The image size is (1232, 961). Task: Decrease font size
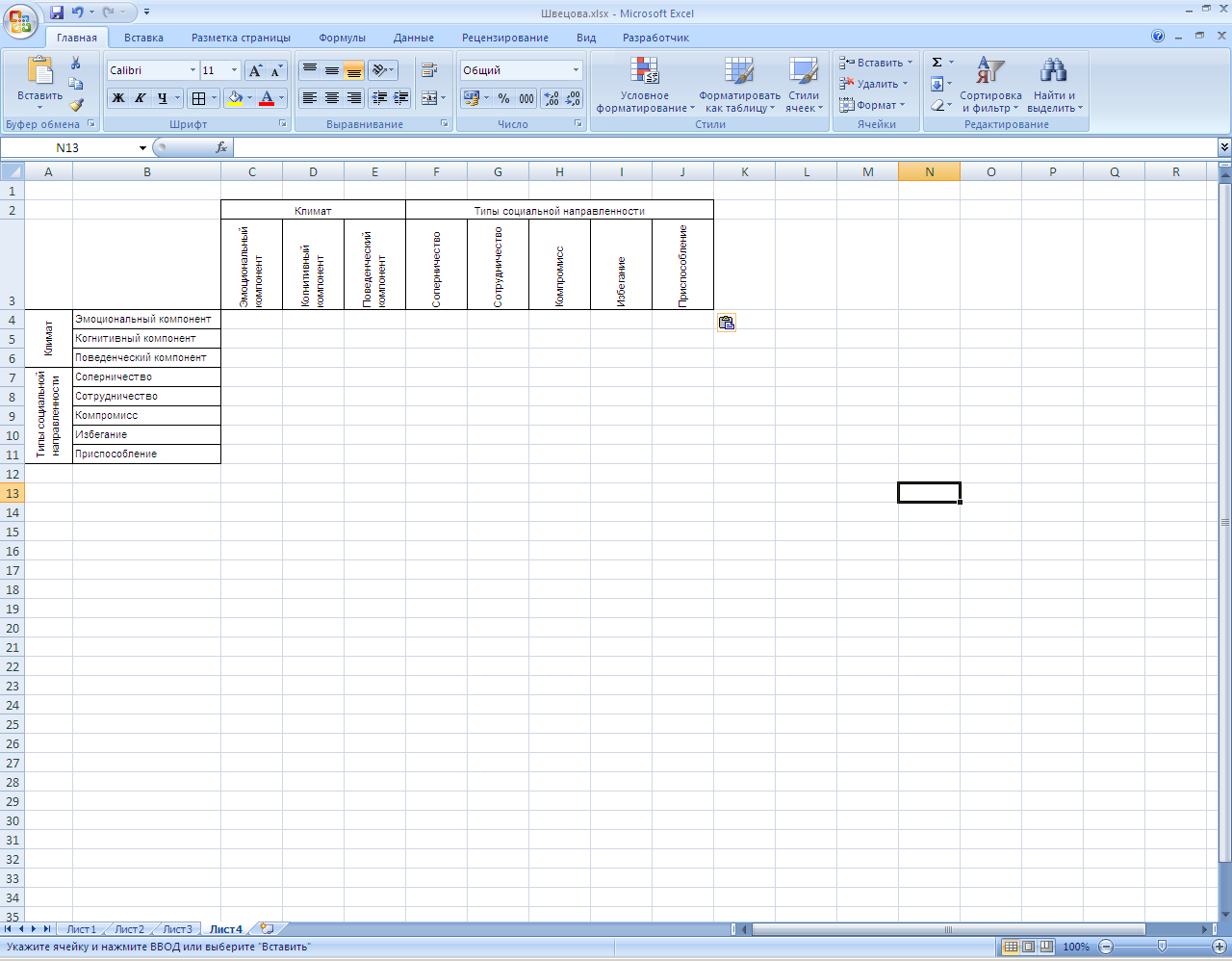(276, 70)
